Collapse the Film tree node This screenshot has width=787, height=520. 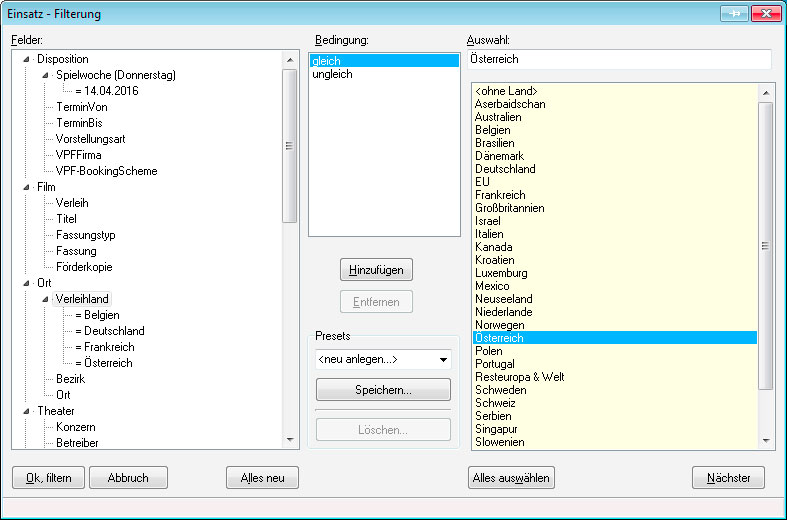click(x=26, y=187)
